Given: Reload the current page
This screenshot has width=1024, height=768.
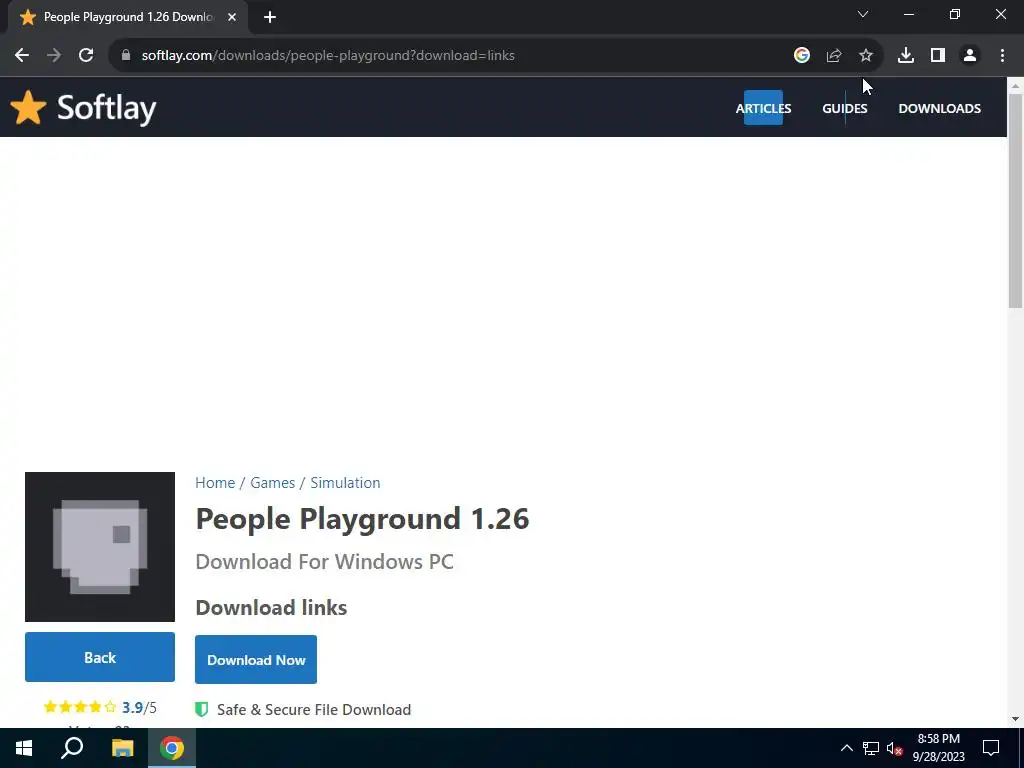Looking at the screenshot, I should point(86,56).
